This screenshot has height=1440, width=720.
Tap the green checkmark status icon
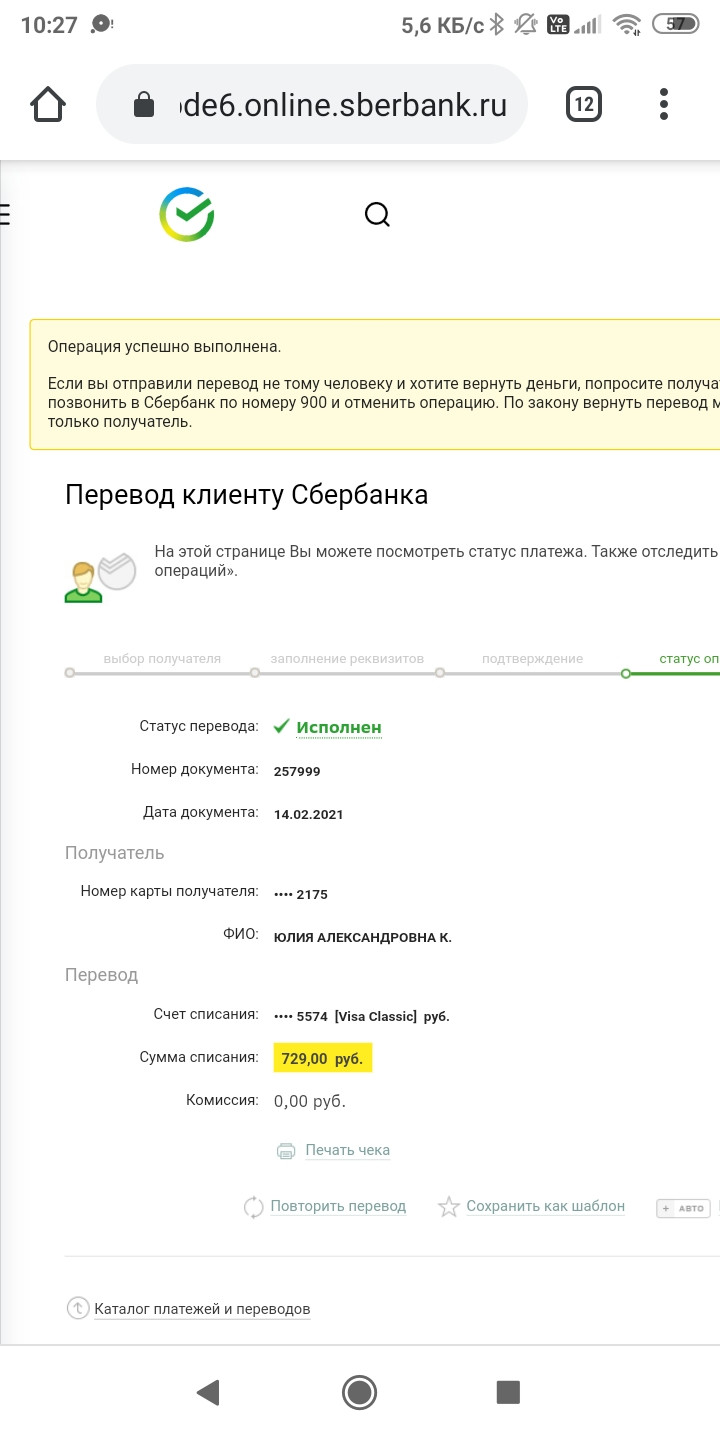click(282, 726)
